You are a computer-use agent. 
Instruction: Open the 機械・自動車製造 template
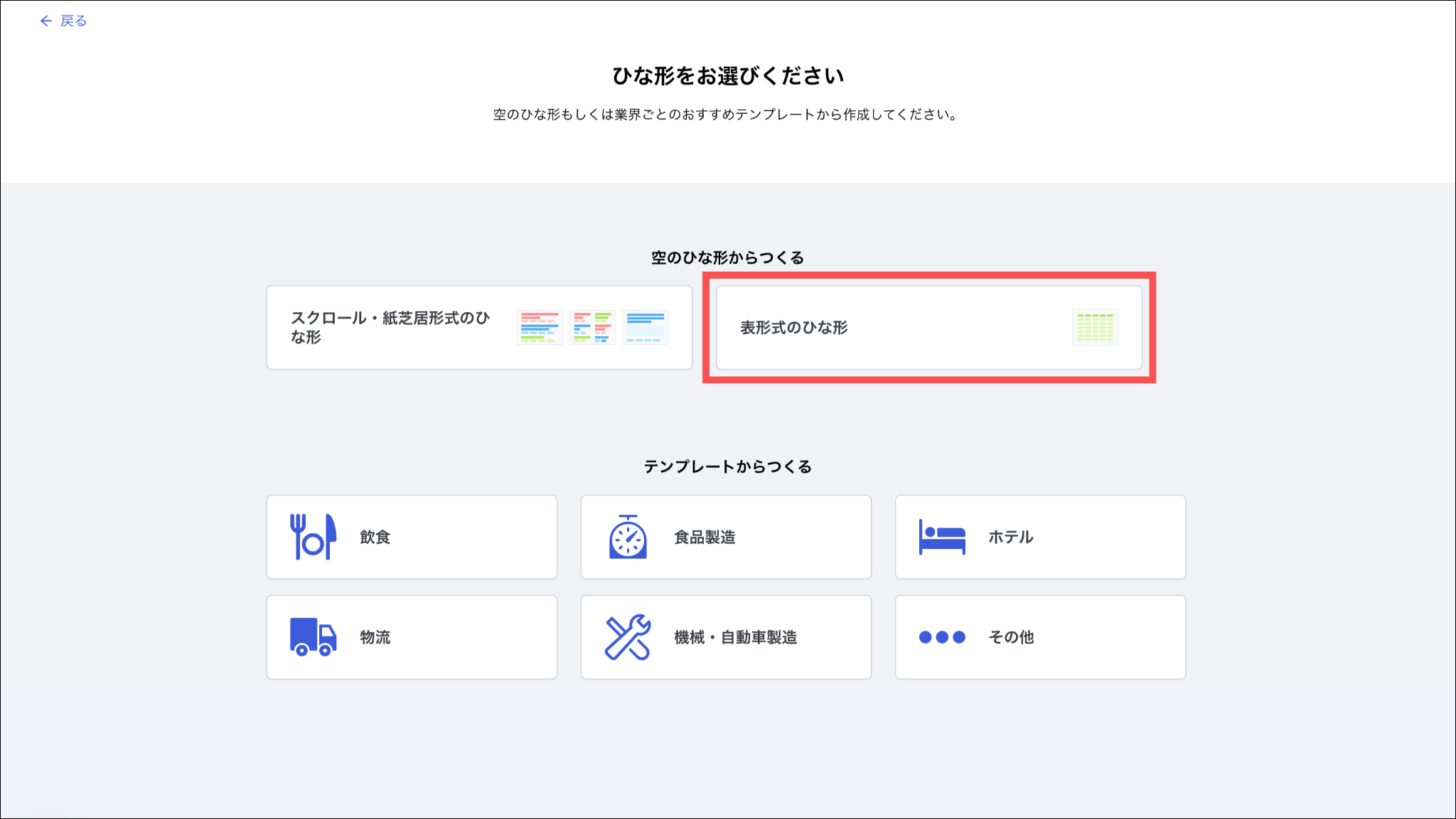coord(735,637)
